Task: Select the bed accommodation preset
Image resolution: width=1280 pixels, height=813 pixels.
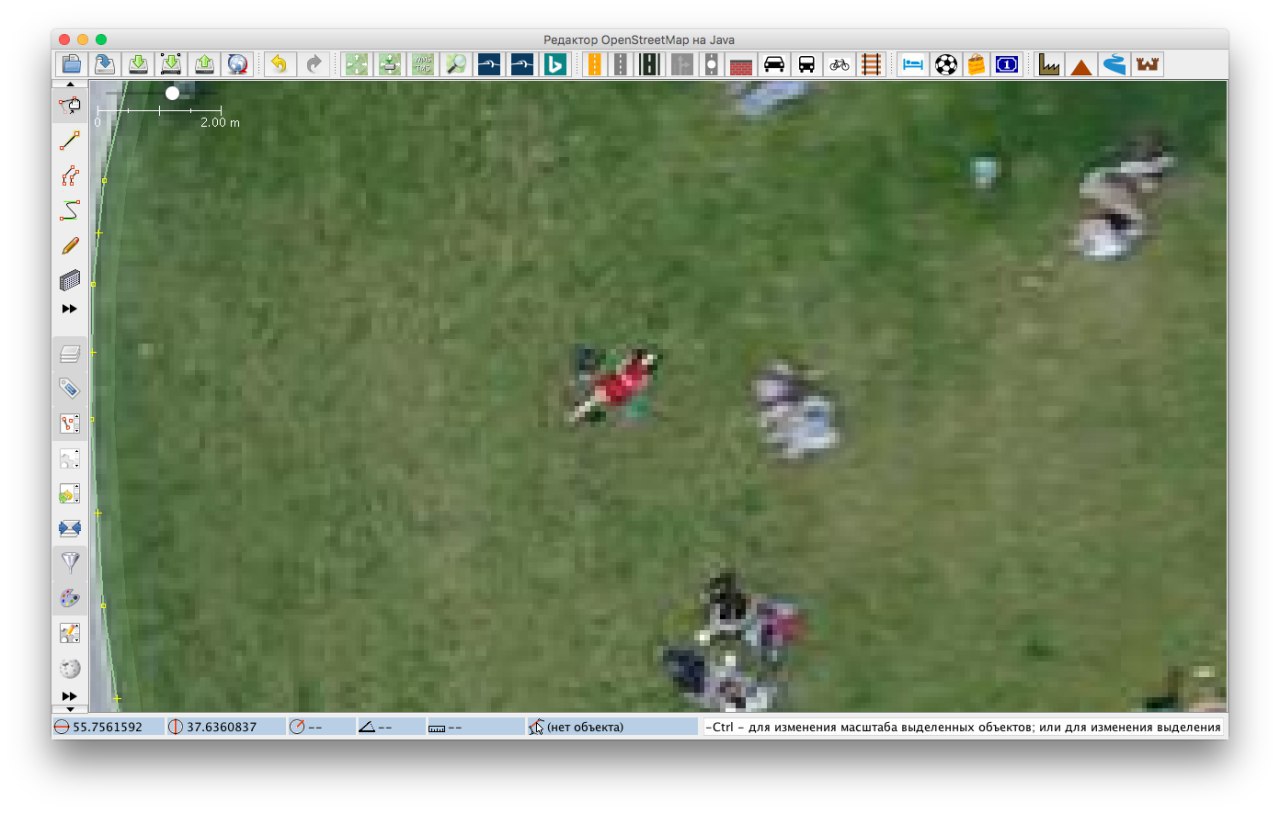Action: pyautogui.click(x=912, y=64)
